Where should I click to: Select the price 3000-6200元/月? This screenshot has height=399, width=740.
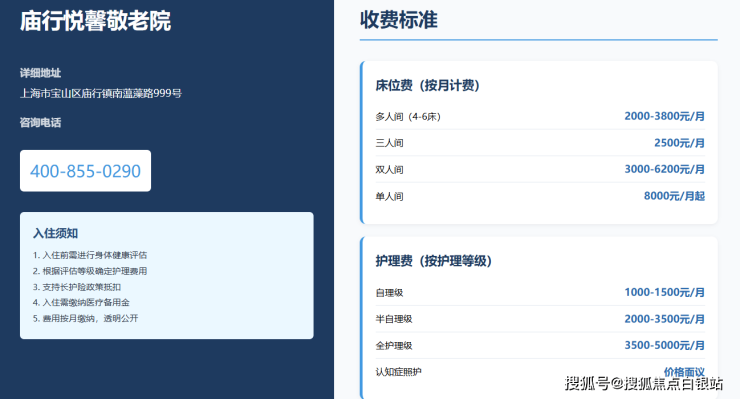[x=664, y=169]
